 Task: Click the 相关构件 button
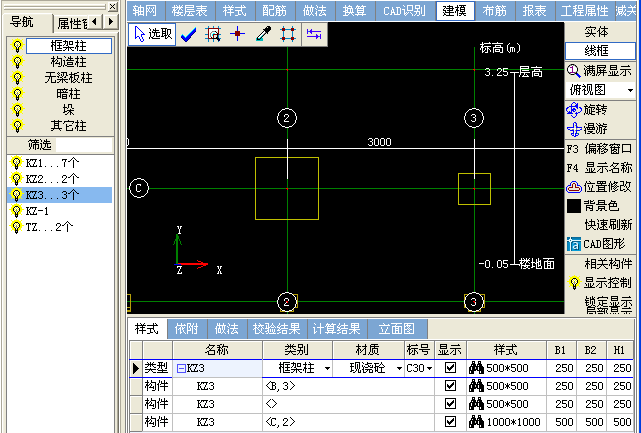pos(608,264)
